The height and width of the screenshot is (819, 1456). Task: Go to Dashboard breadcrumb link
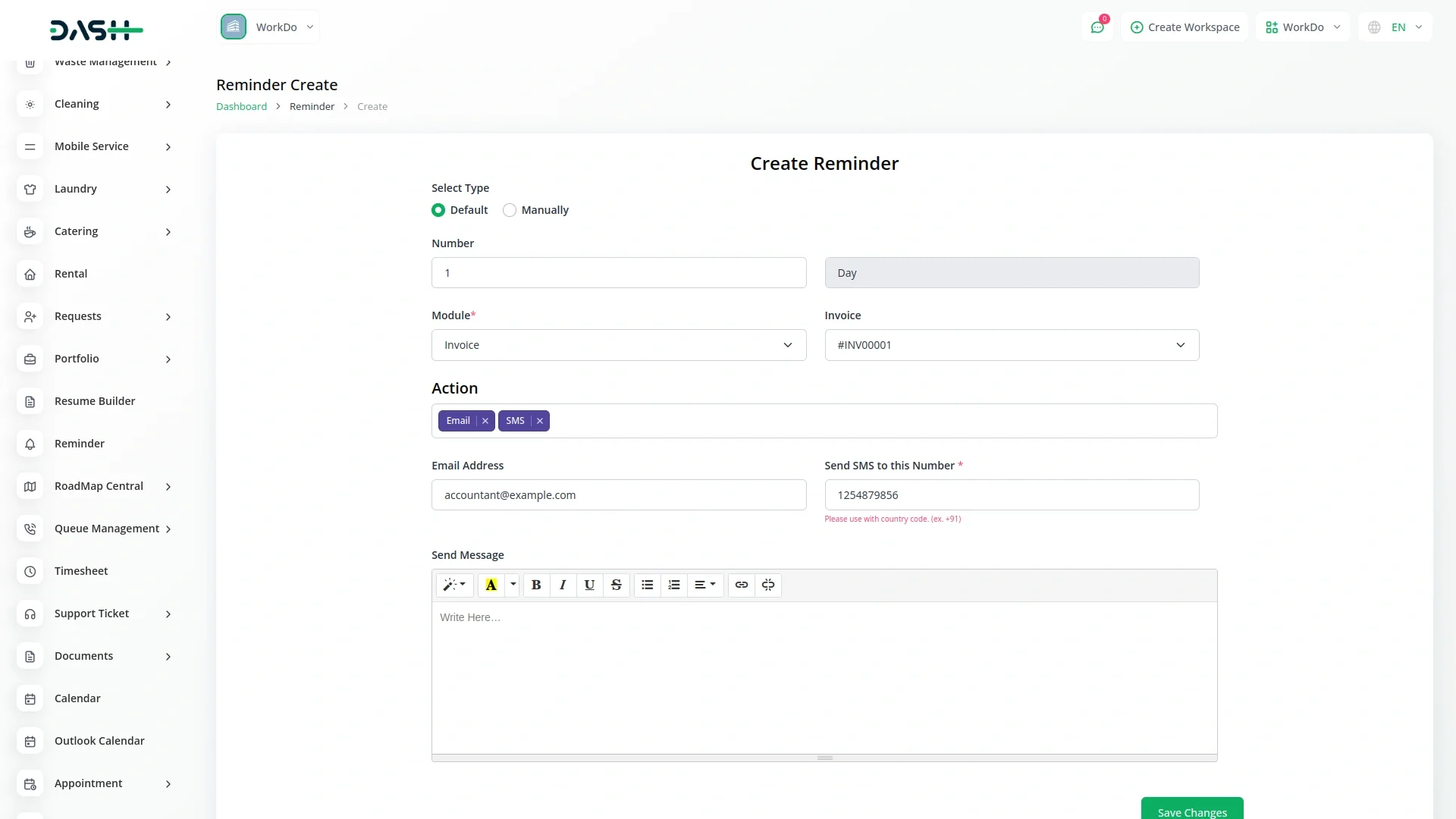coord(241,106)
